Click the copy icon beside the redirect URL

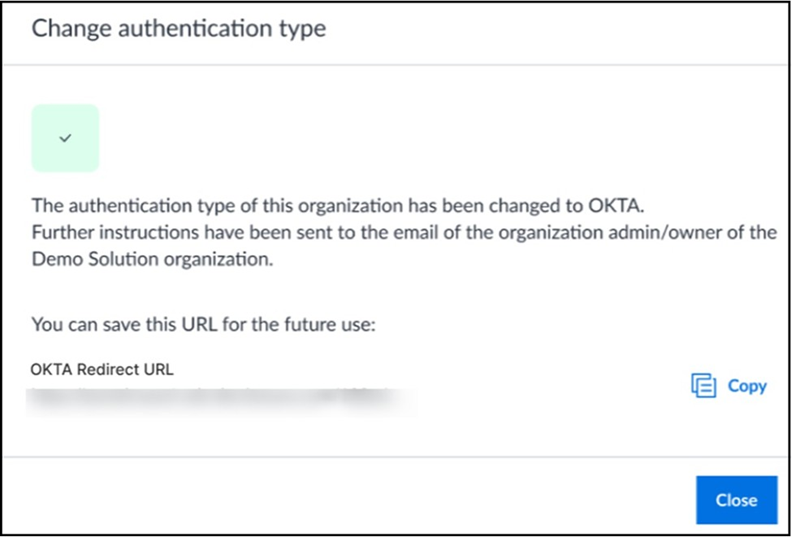704,386
